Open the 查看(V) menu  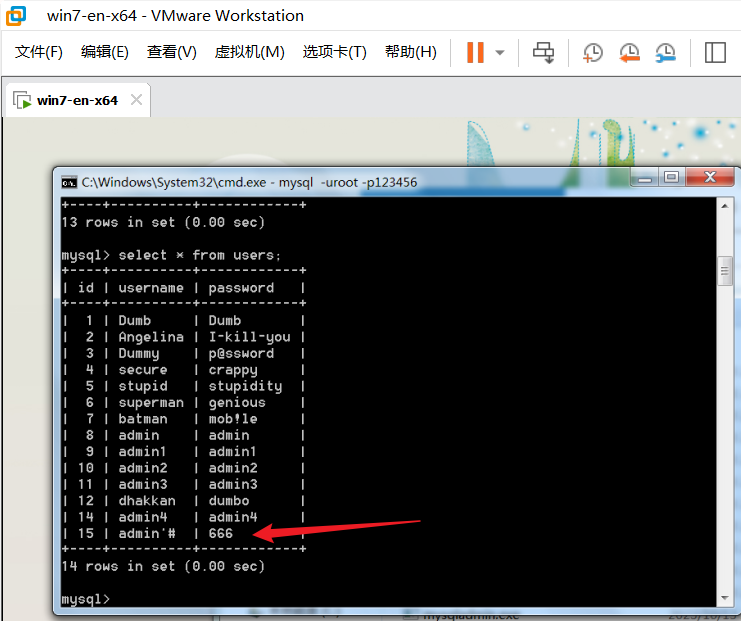pos(171,52)
